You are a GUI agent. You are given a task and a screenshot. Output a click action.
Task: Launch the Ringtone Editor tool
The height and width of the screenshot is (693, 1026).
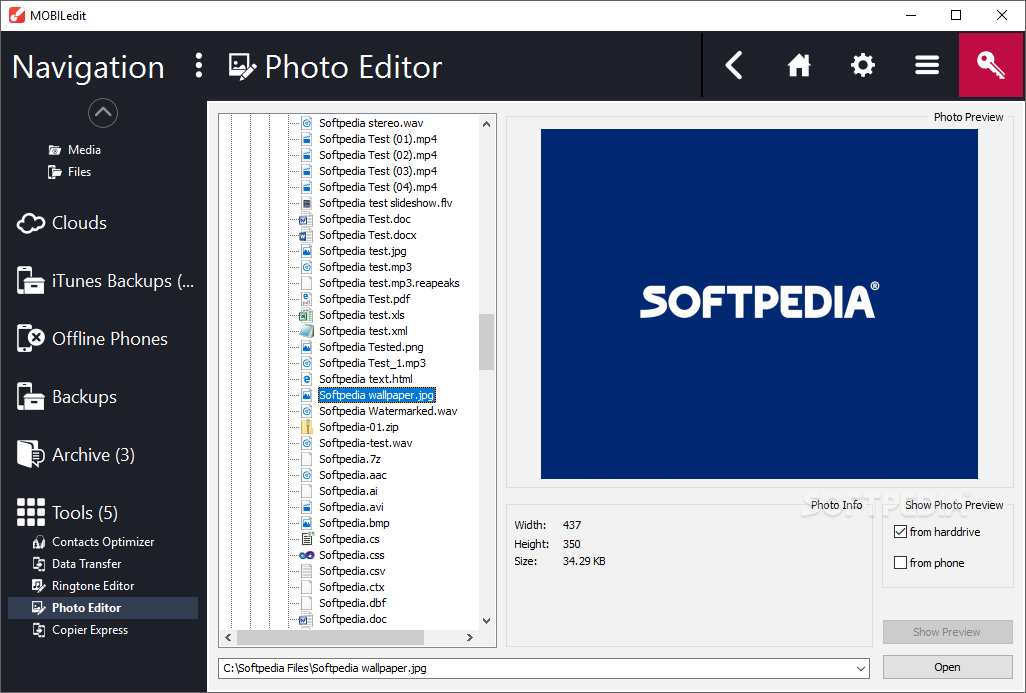coord(93,586)
